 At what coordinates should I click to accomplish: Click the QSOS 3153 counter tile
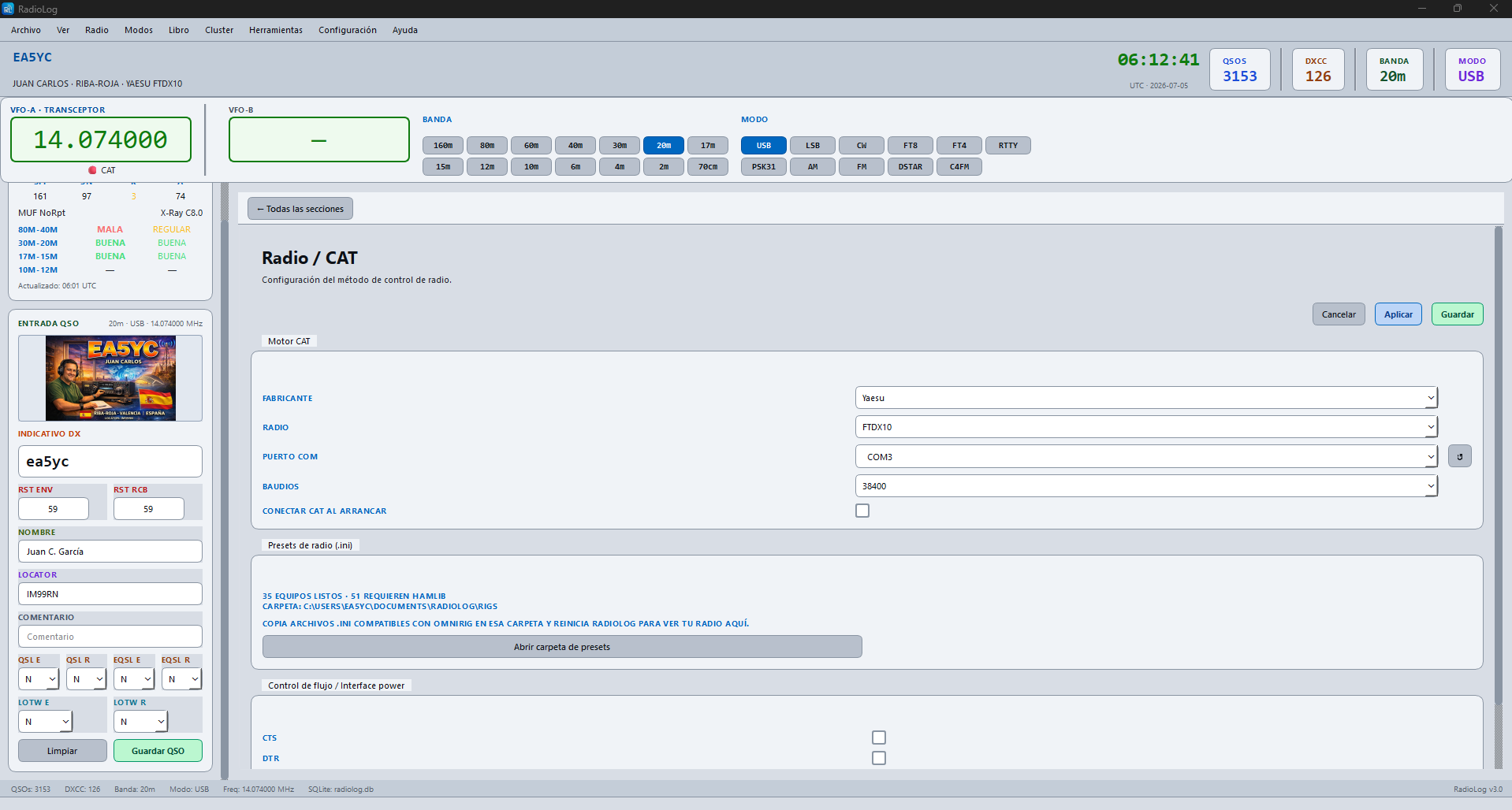pos(1240,69)
